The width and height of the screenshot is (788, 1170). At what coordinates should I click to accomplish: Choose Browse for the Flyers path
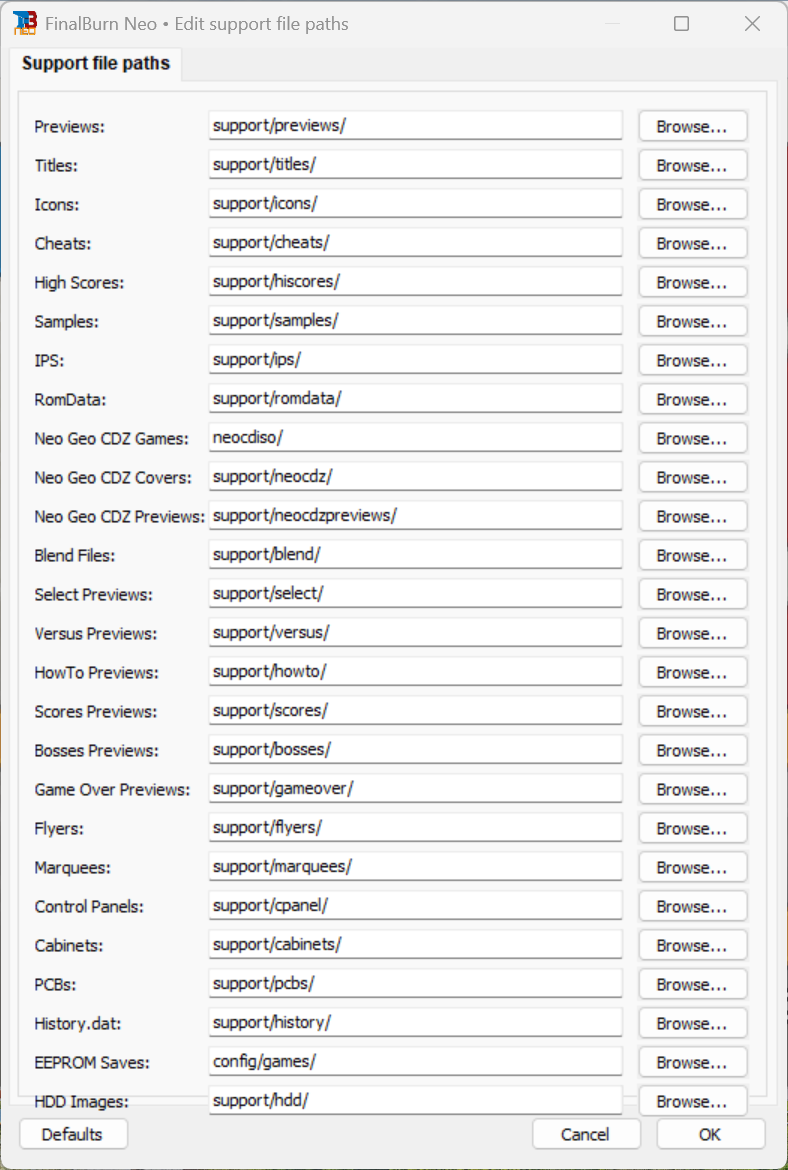(x=692, y=829)
